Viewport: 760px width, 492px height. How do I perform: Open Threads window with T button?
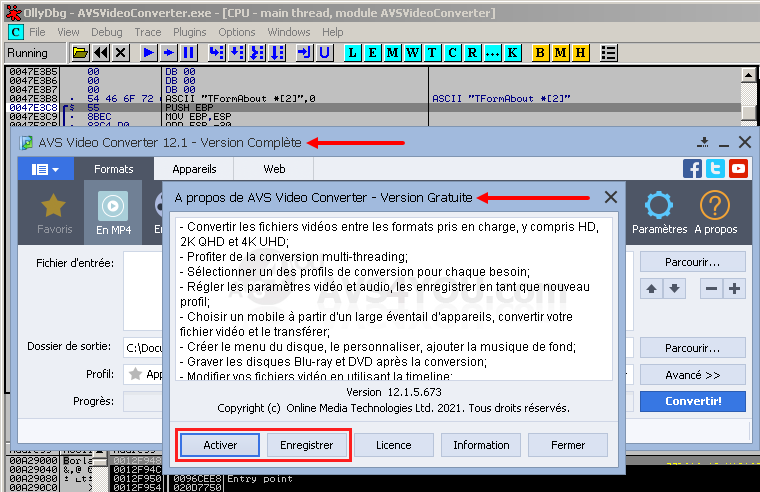432,52
